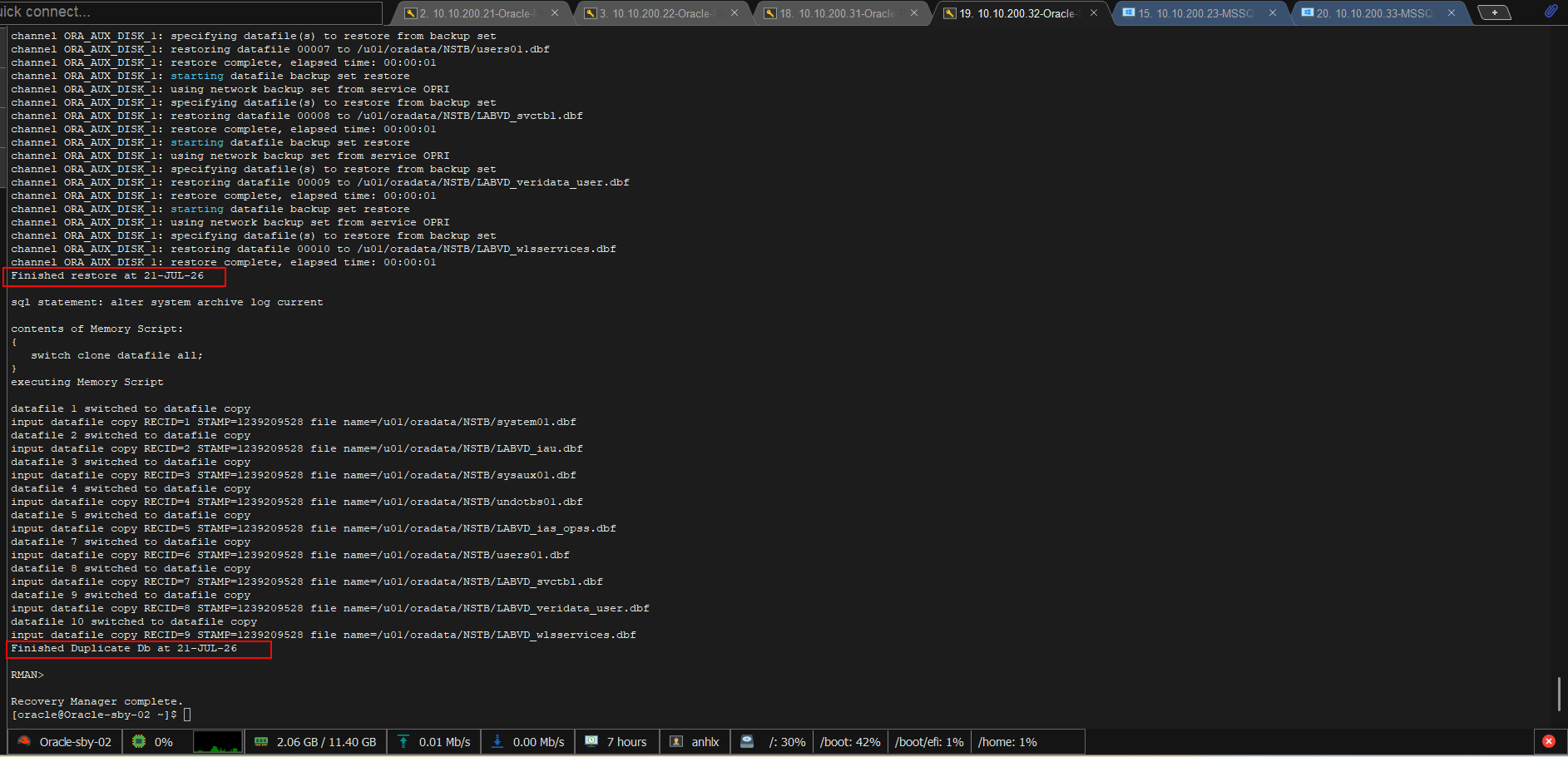
Task: Open tab 15. 10.10.200.23-MSSQL
Action: coord(1200,13)
